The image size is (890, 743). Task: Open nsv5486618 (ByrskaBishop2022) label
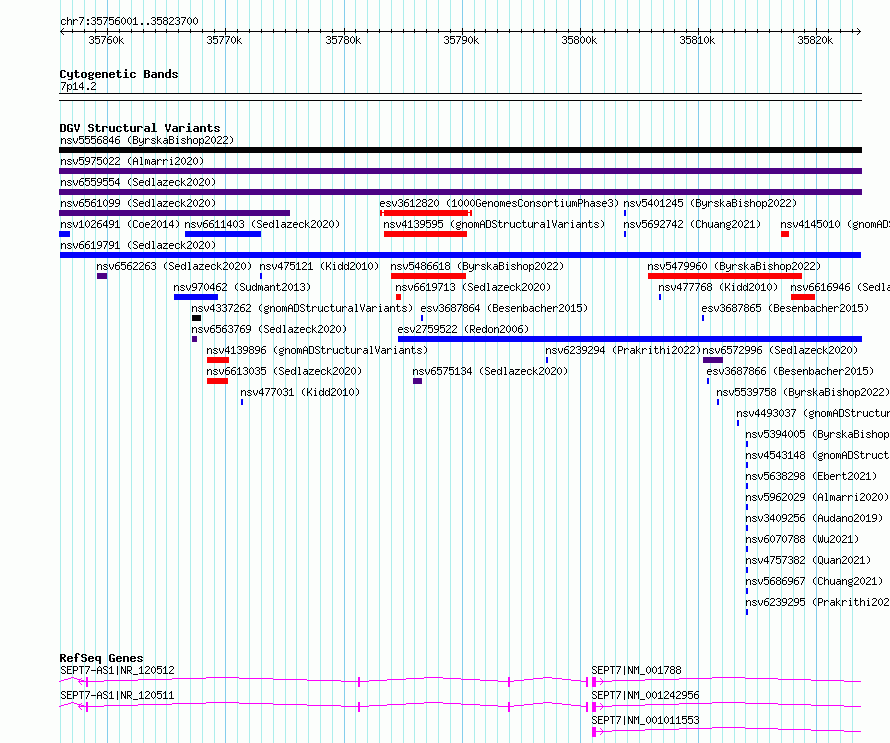pyautogui.click(x=477, y=266)
